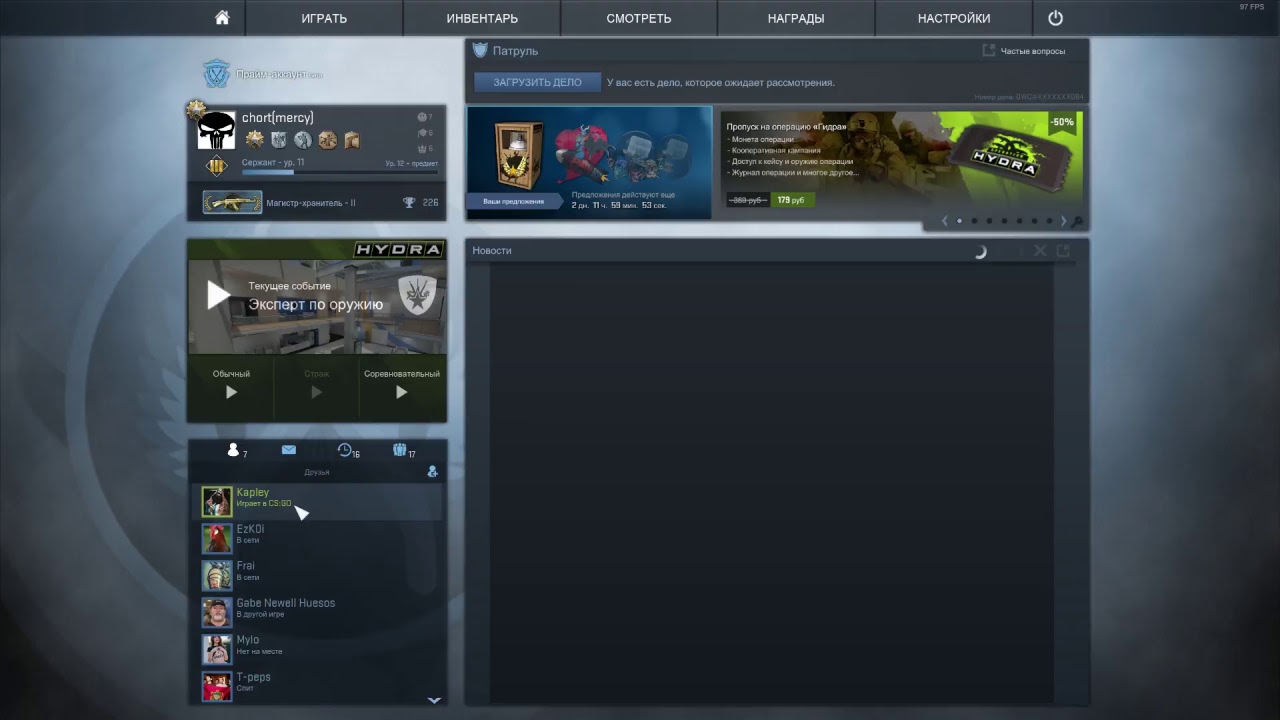The width and height of the screenshot is (1280, 720).
Task: Click the Prime account shield badge
Action: click(216, 74)
